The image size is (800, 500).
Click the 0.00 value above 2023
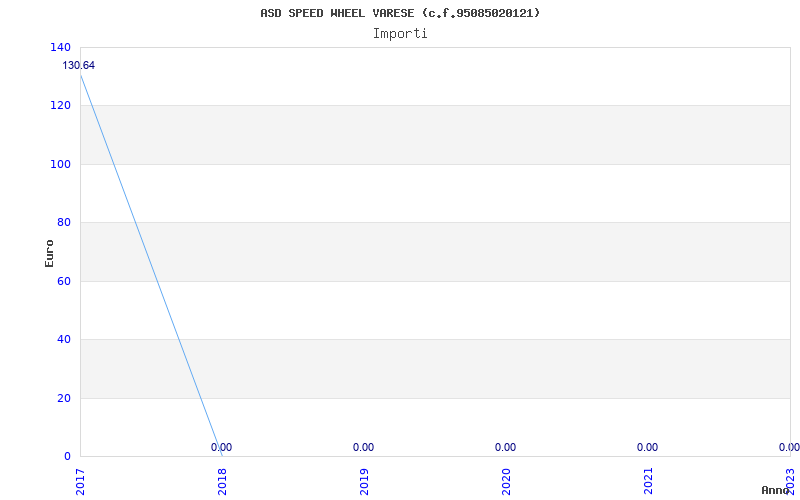[789, 447]
